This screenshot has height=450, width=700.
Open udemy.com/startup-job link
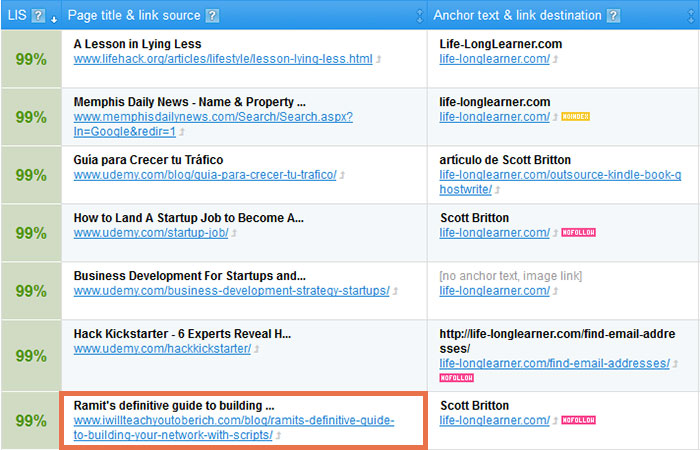click(151, 233)
